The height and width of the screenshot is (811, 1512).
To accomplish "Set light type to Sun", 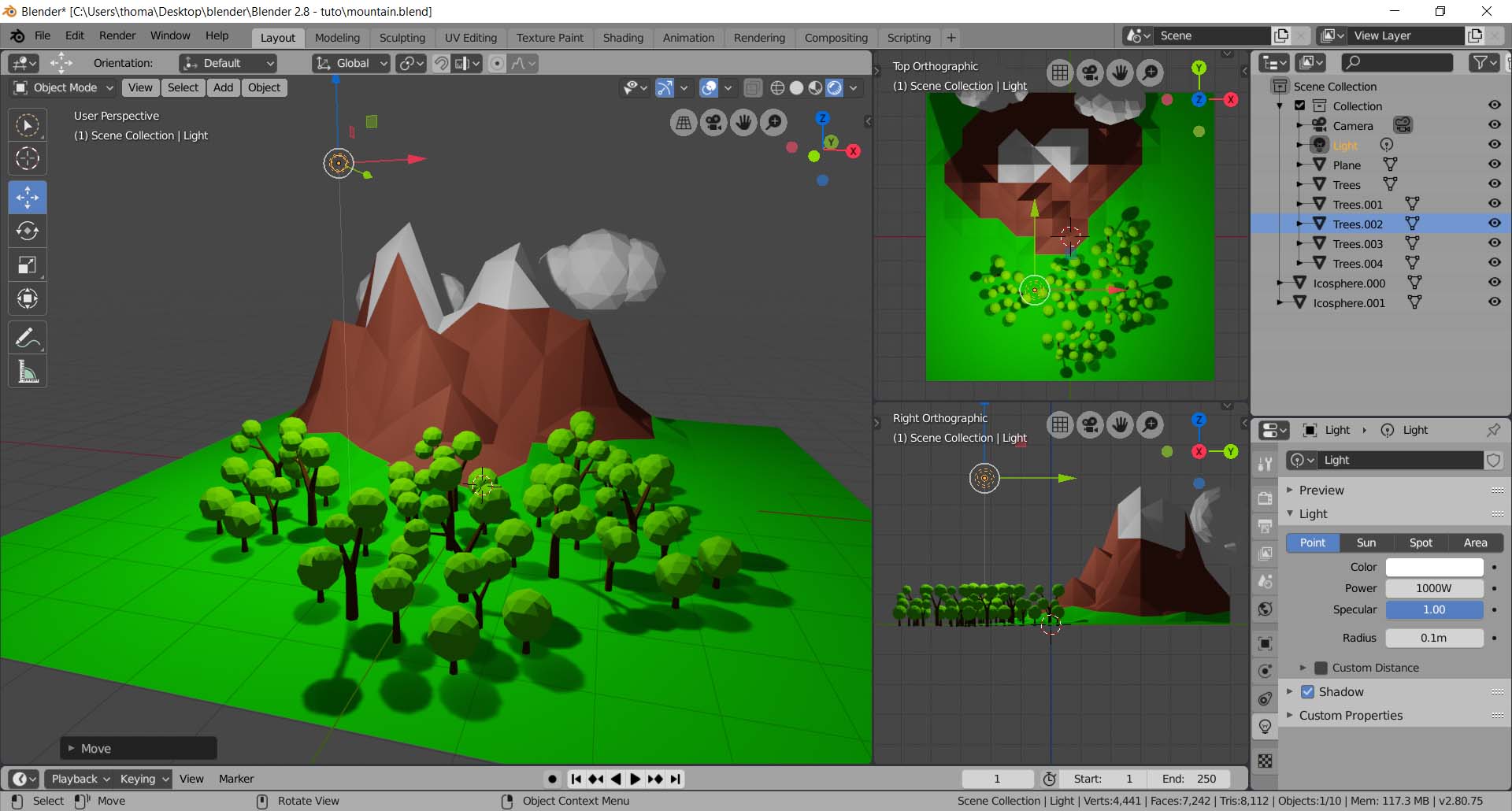I will pos(1366,543).
